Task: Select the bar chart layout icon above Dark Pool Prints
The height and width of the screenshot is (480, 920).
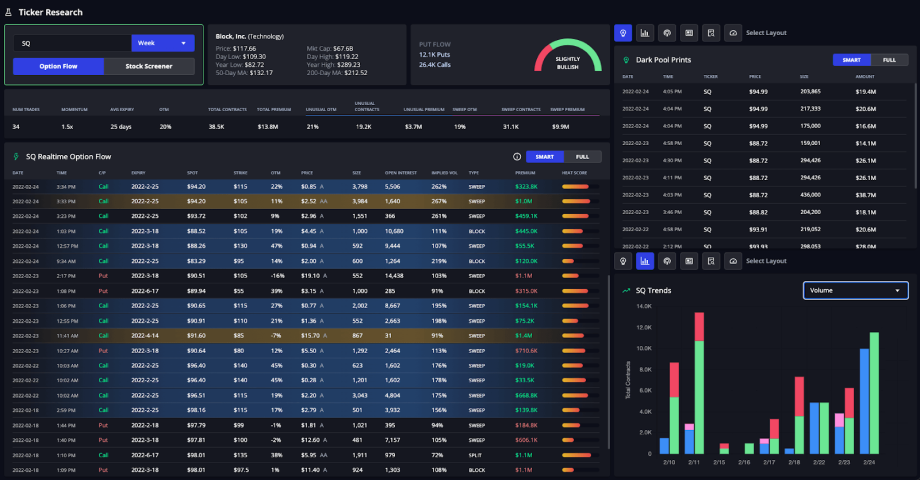Action: click(x=645, y=33)
